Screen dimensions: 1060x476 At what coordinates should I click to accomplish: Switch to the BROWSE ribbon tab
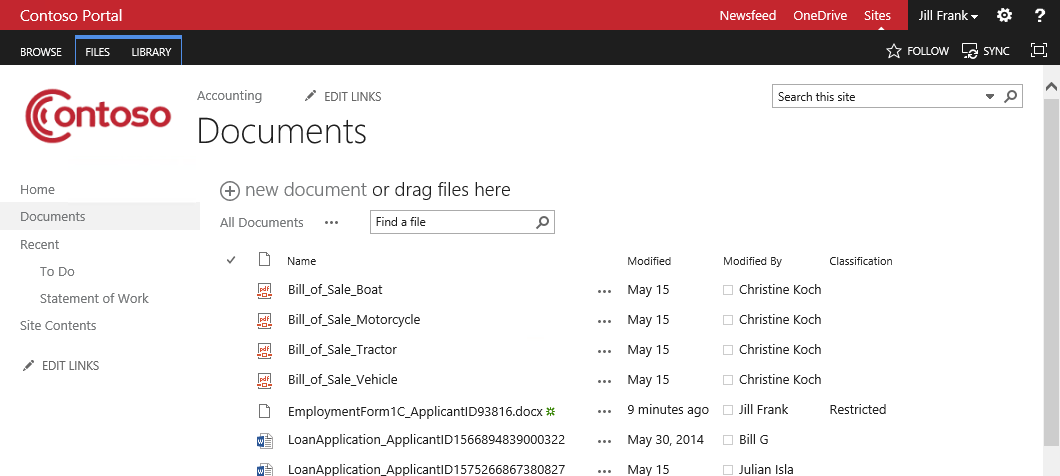(41, 51)
